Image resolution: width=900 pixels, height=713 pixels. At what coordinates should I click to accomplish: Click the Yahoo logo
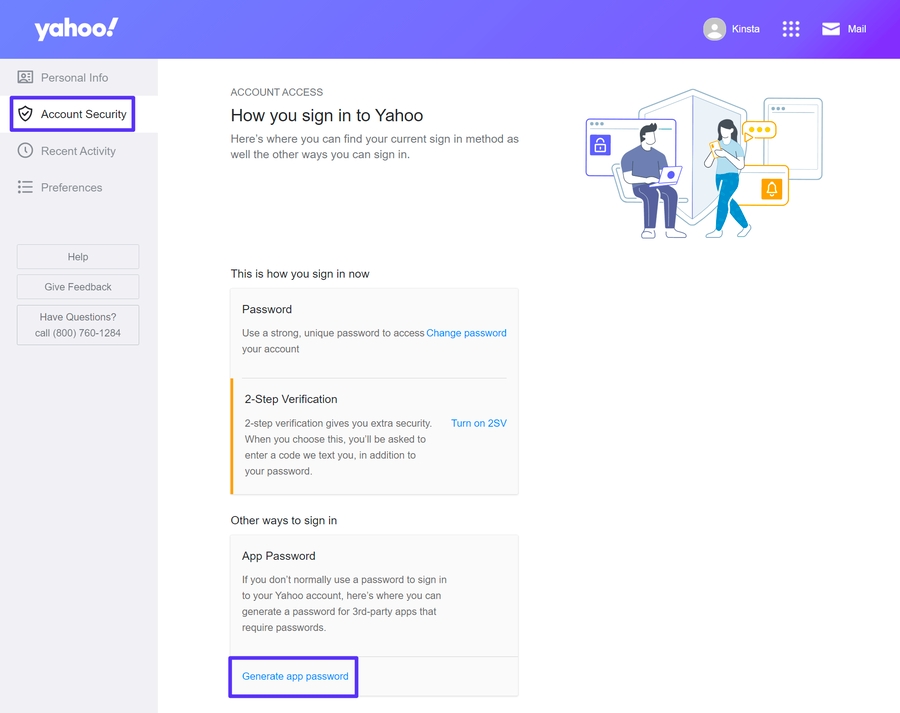[x=76, y=29]
